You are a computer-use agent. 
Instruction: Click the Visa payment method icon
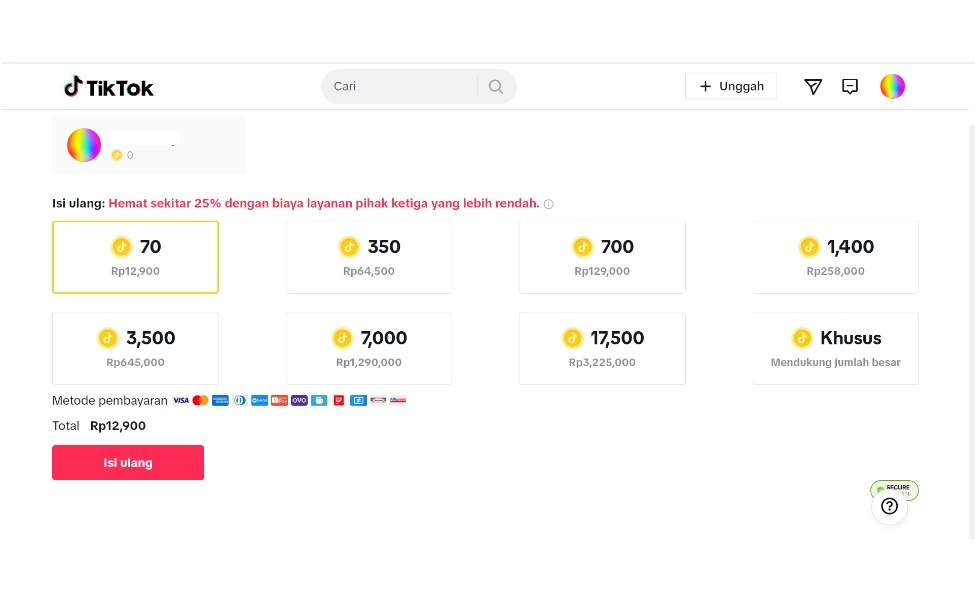(x=181, y=400)
